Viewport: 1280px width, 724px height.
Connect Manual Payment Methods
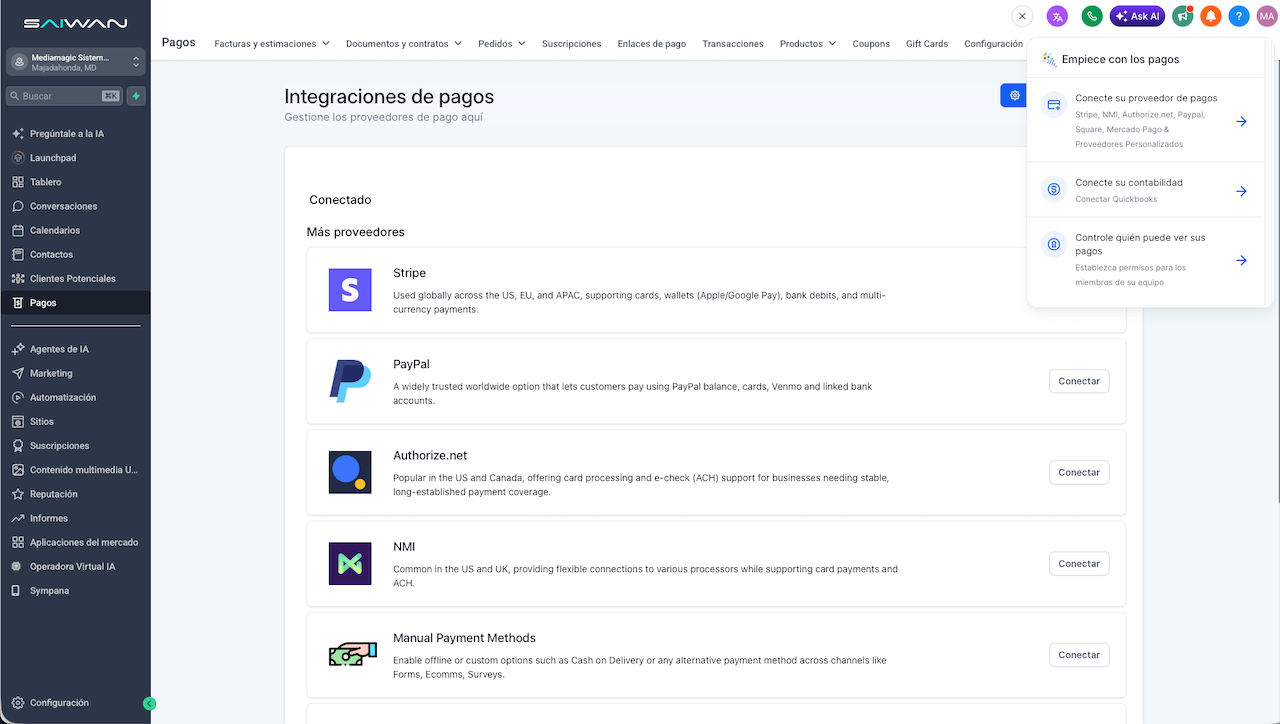tap(1079, 655)
